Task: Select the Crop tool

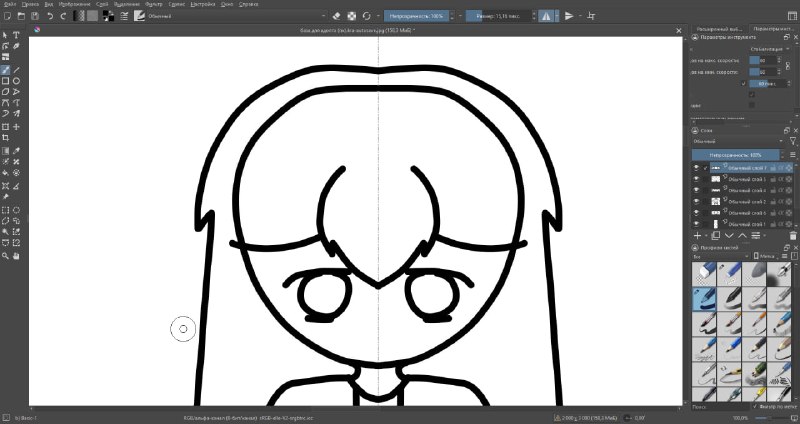Action: 6,138
